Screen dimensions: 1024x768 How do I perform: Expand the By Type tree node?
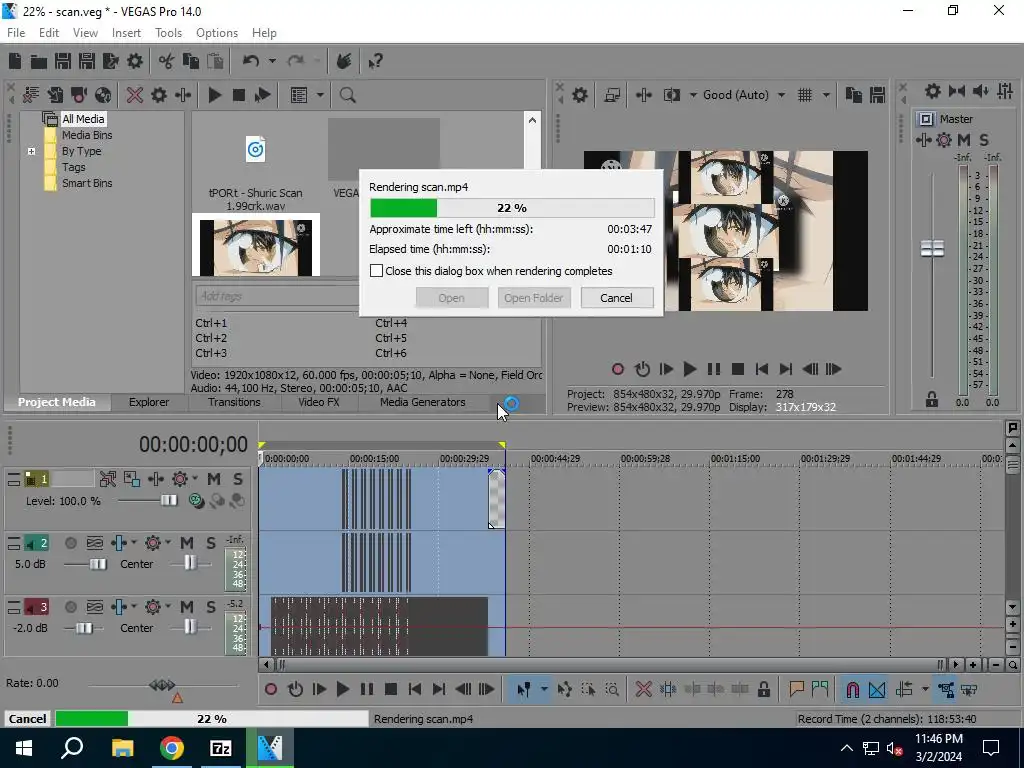click(x=31, y=152)
